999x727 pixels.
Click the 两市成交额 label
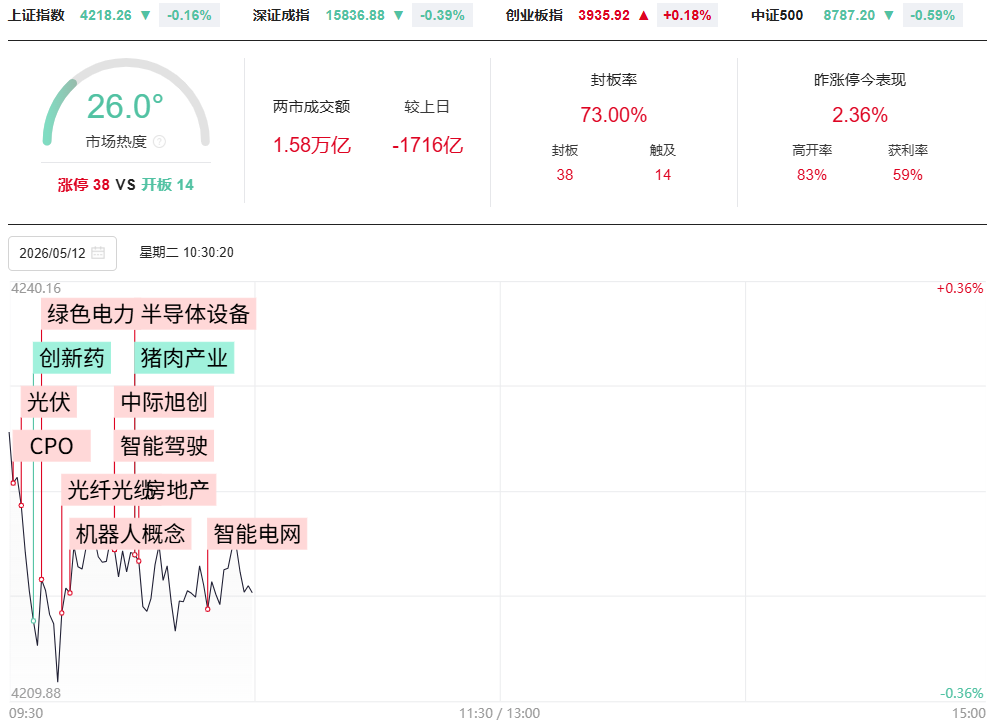coord(312,106)
